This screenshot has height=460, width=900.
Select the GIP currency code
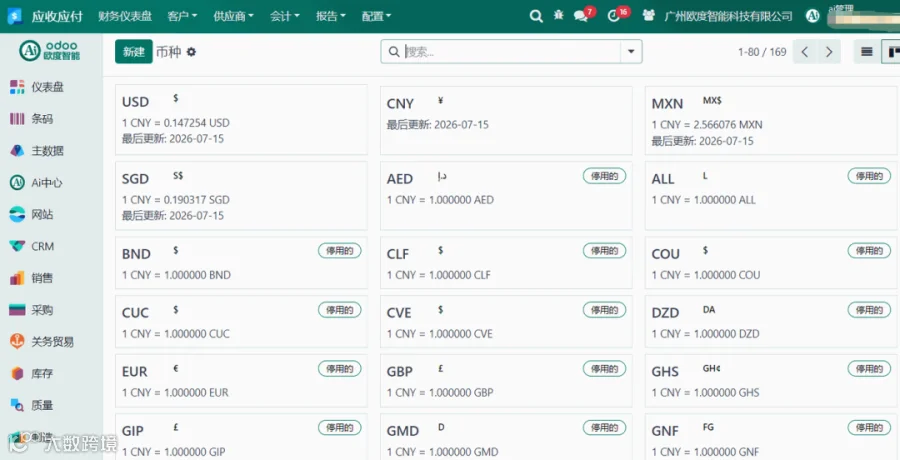(x=133, y=431)
